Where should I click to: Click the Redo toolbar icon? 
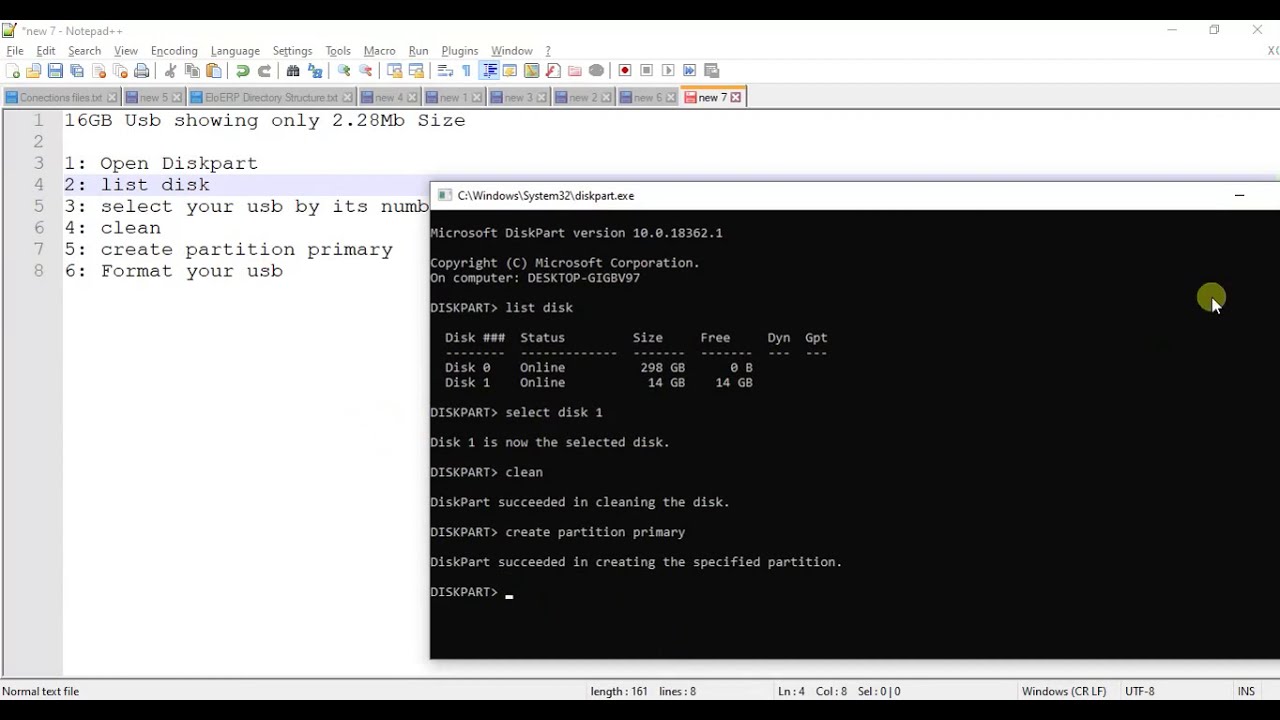pyautogui.click(x=264, y=70)
